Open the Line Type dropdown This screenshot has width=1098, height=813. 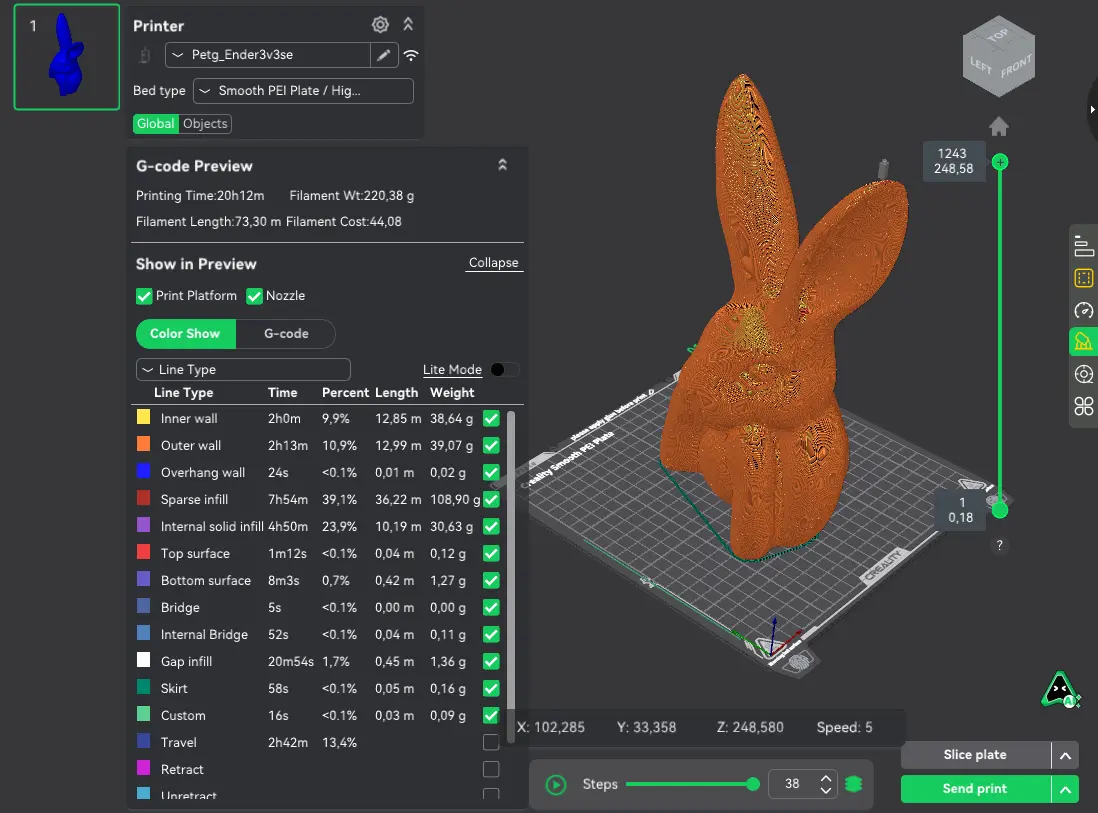coord(243,370)
